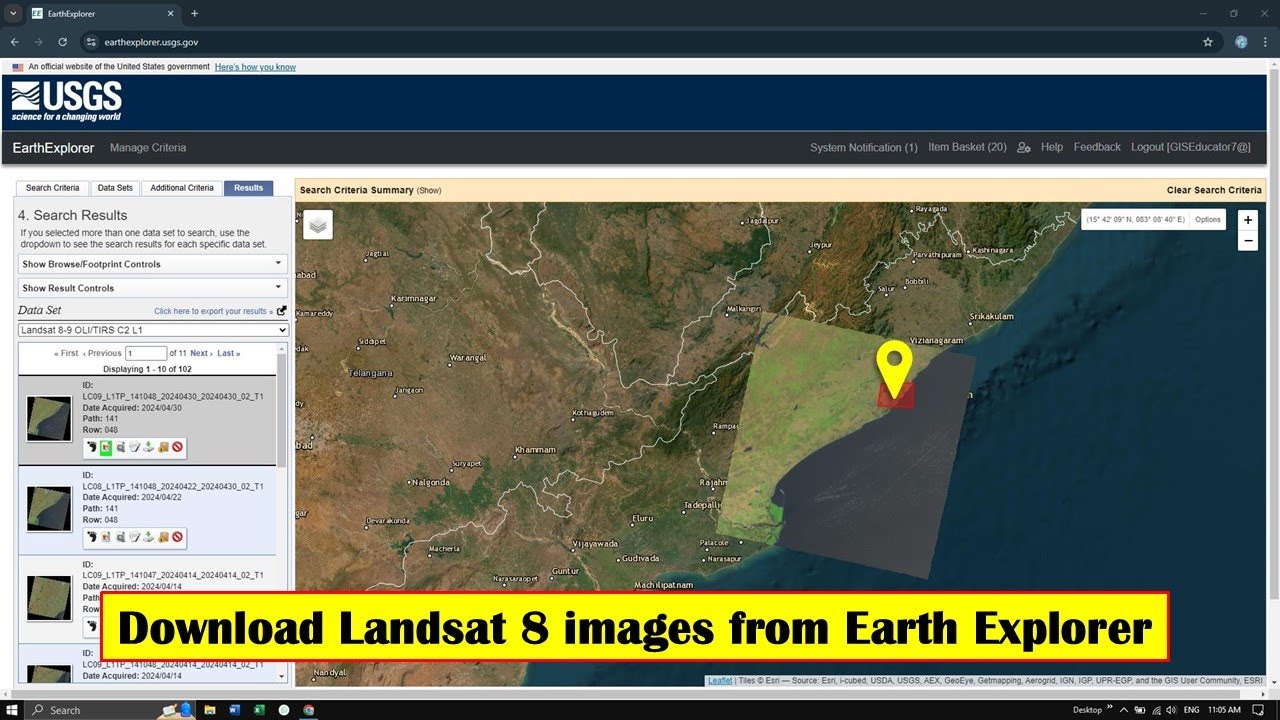
Task: Zoom out on the map
Action: [1247, 240]
